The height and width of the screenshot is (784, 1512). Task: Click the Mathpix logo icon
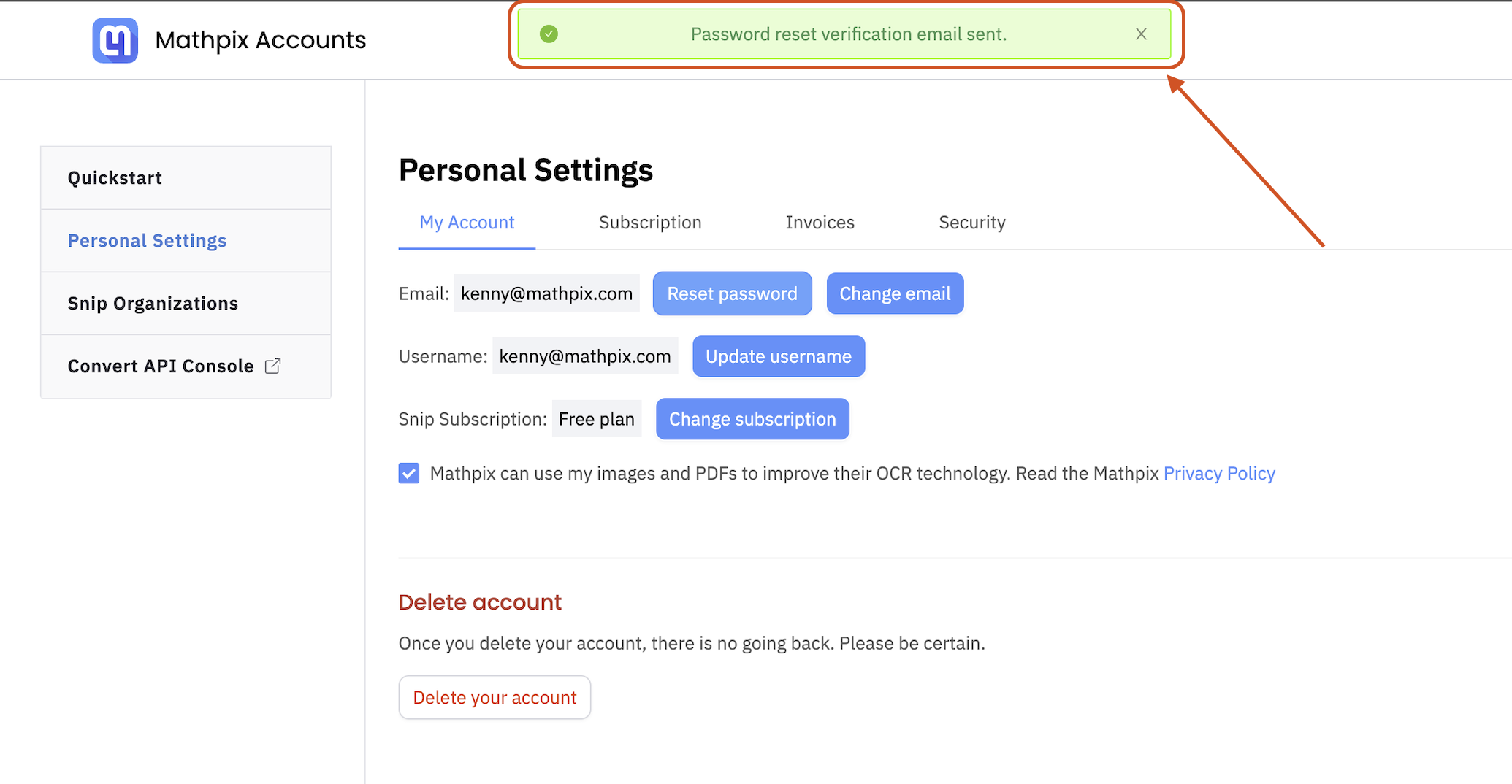[x=115, y=40]
